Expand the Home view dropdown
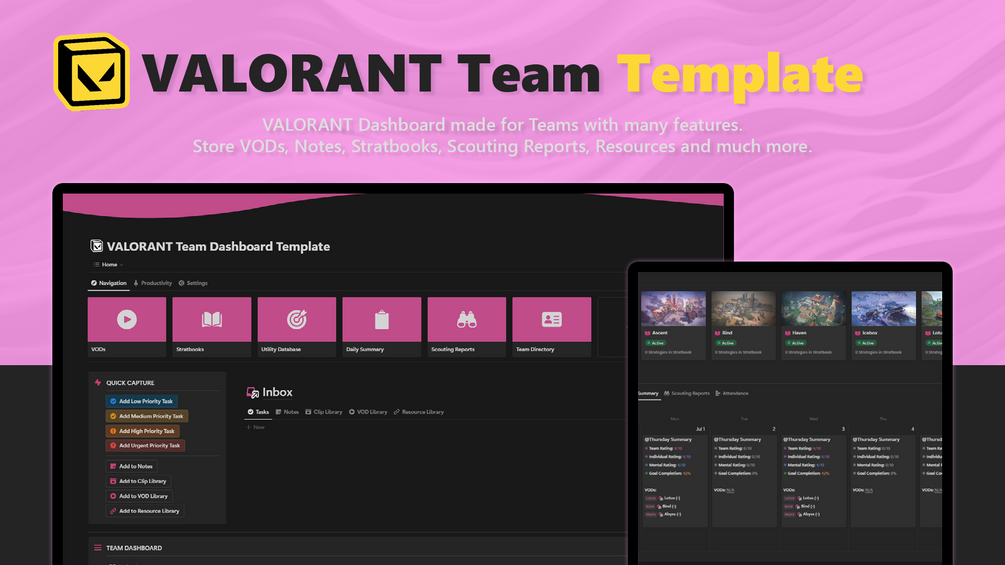Viewport: 1005px width, 565px height. coord(108,265)
